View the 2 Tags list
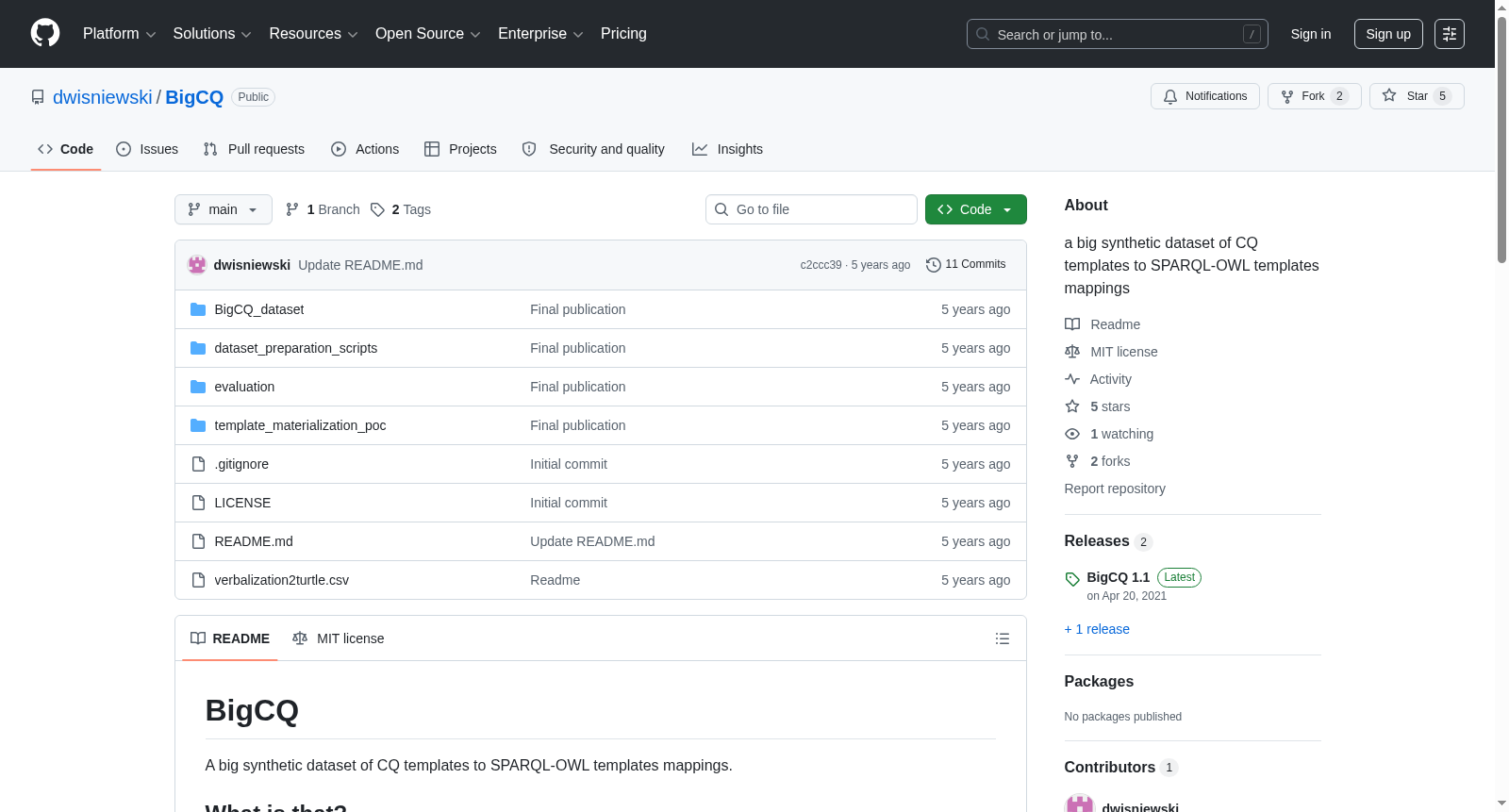 pos(401,209)
